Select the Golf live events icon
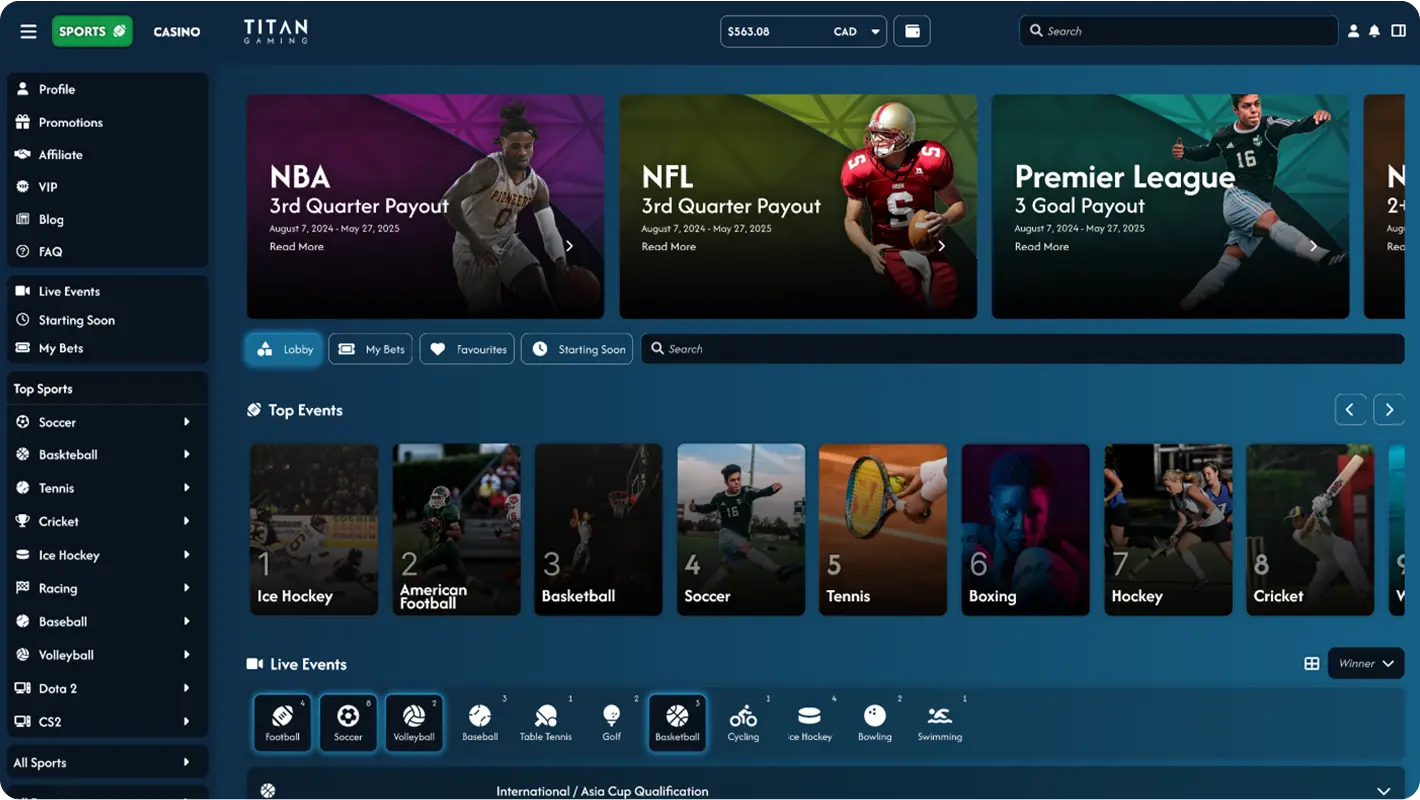The height and width of the screenshot is (800, 1420). (611, 722)
